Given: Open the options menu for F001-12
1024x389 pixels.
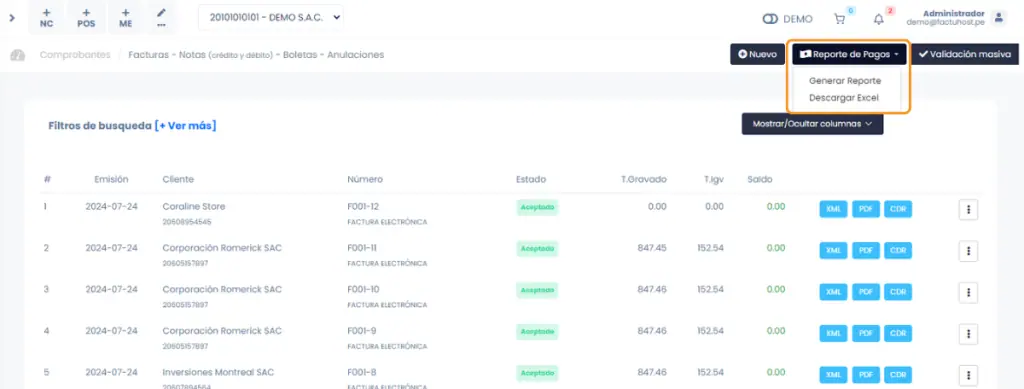Looking at the screenshot, I should coord(968,210).
